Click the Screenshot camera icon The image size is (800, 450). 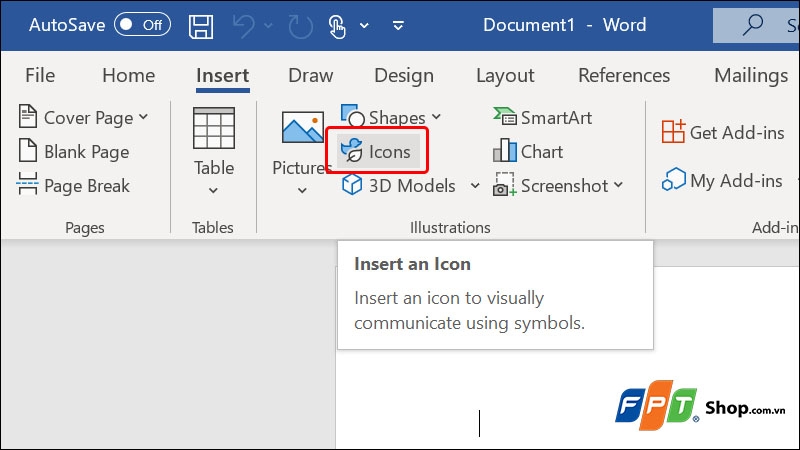[x=504, y=184]
